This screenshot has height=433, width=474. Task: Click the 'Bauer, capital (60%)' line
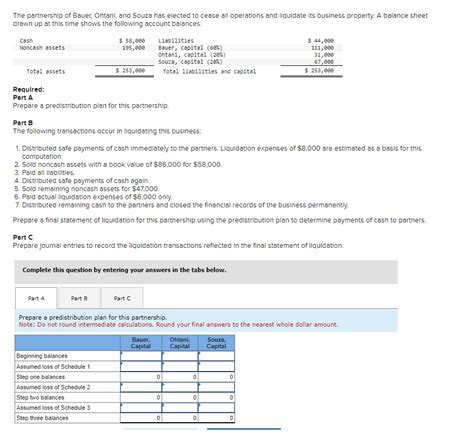[190, 48]
